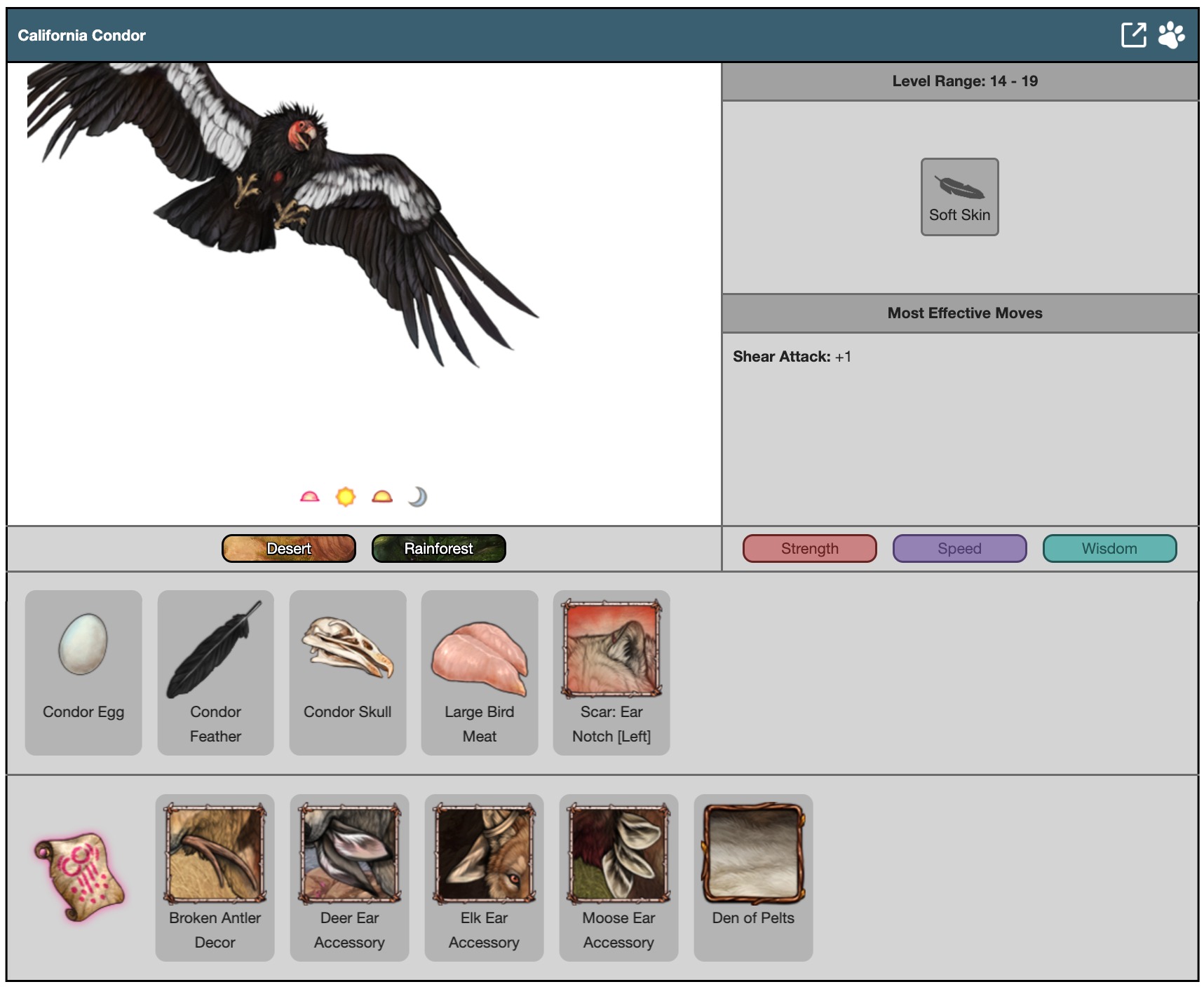
Task: Click the night moon icon
Action: (x=418, y=497)
